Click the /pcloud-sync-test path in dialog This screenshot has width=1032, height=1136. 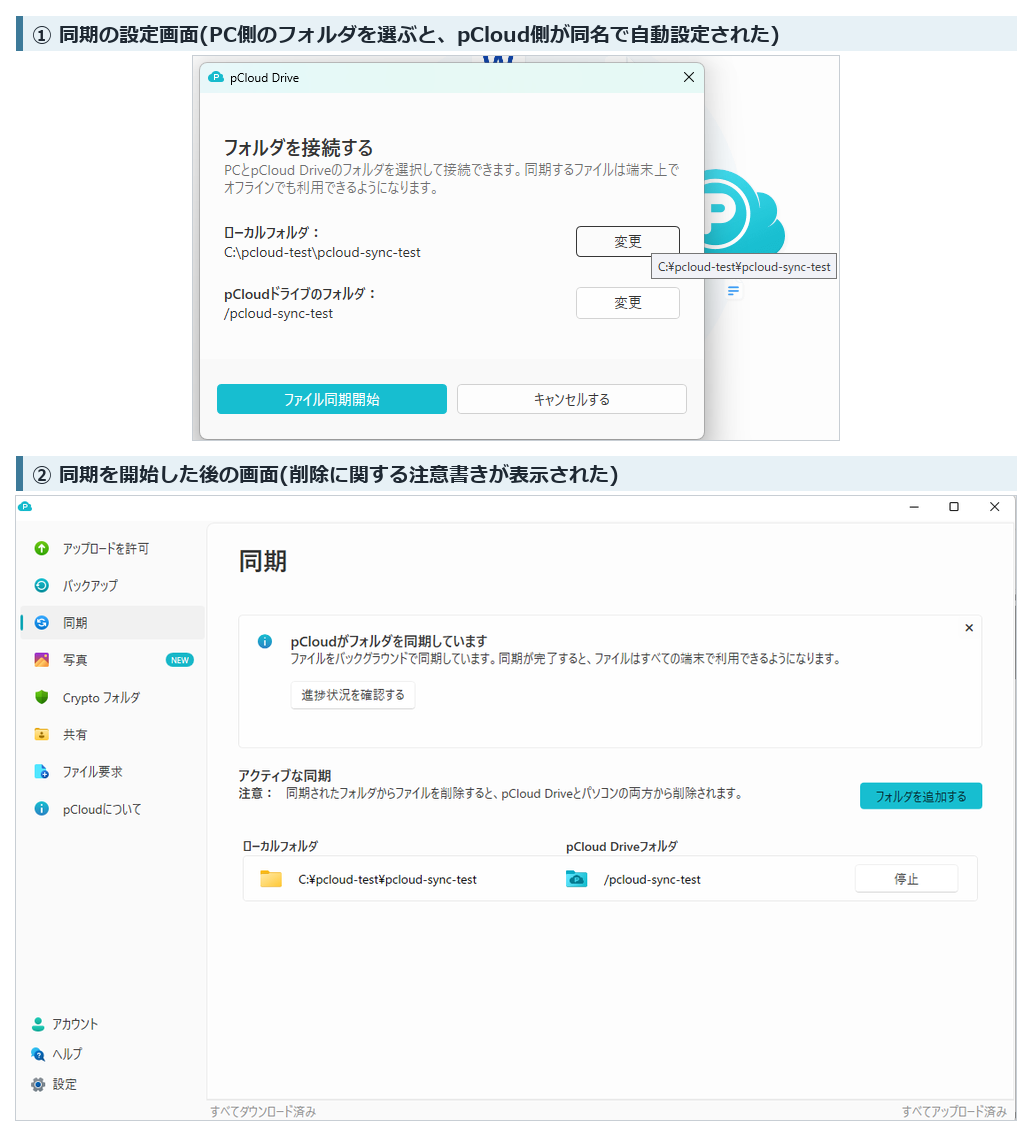(278, 313)
